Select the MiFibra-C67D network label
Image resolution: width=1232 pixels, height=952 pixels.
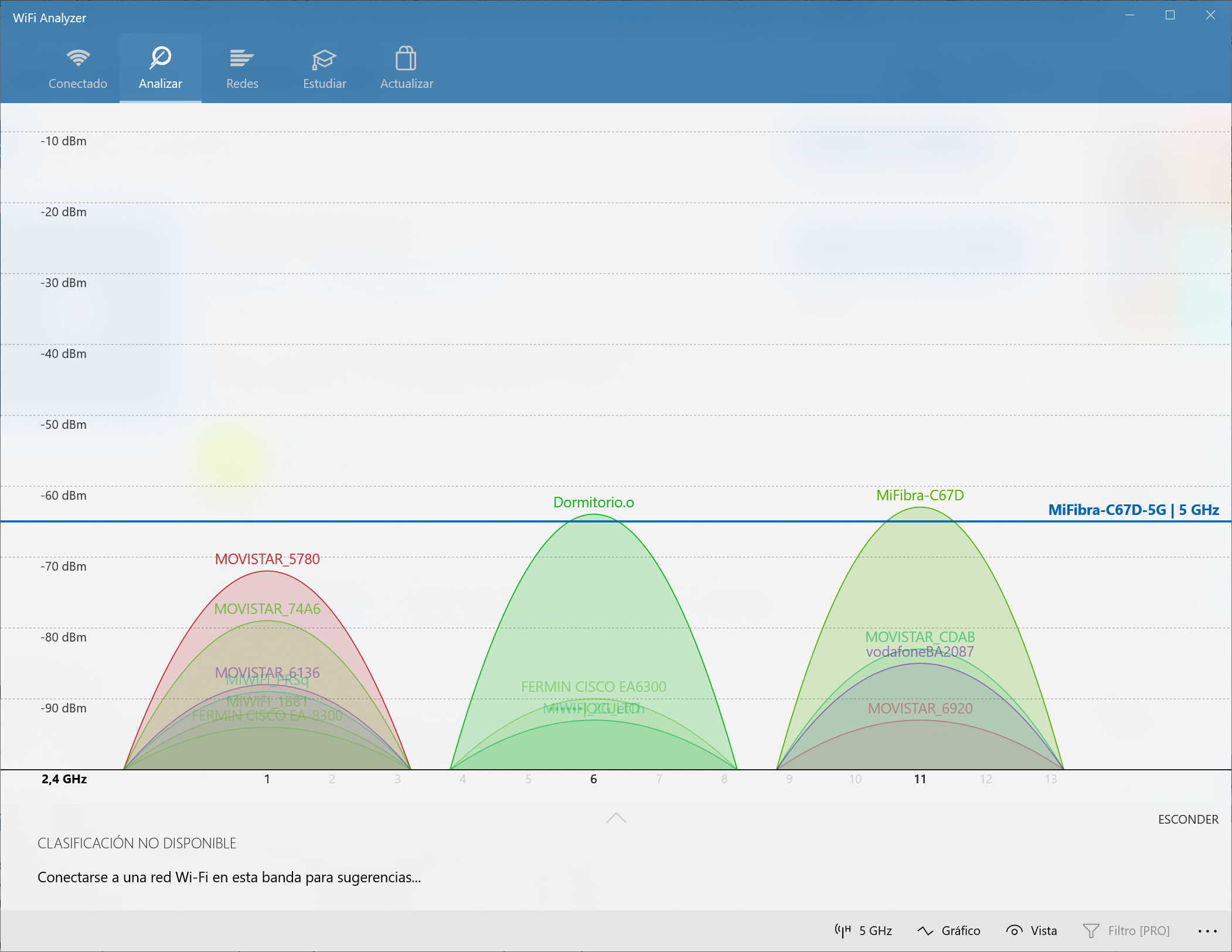[920, 495]
